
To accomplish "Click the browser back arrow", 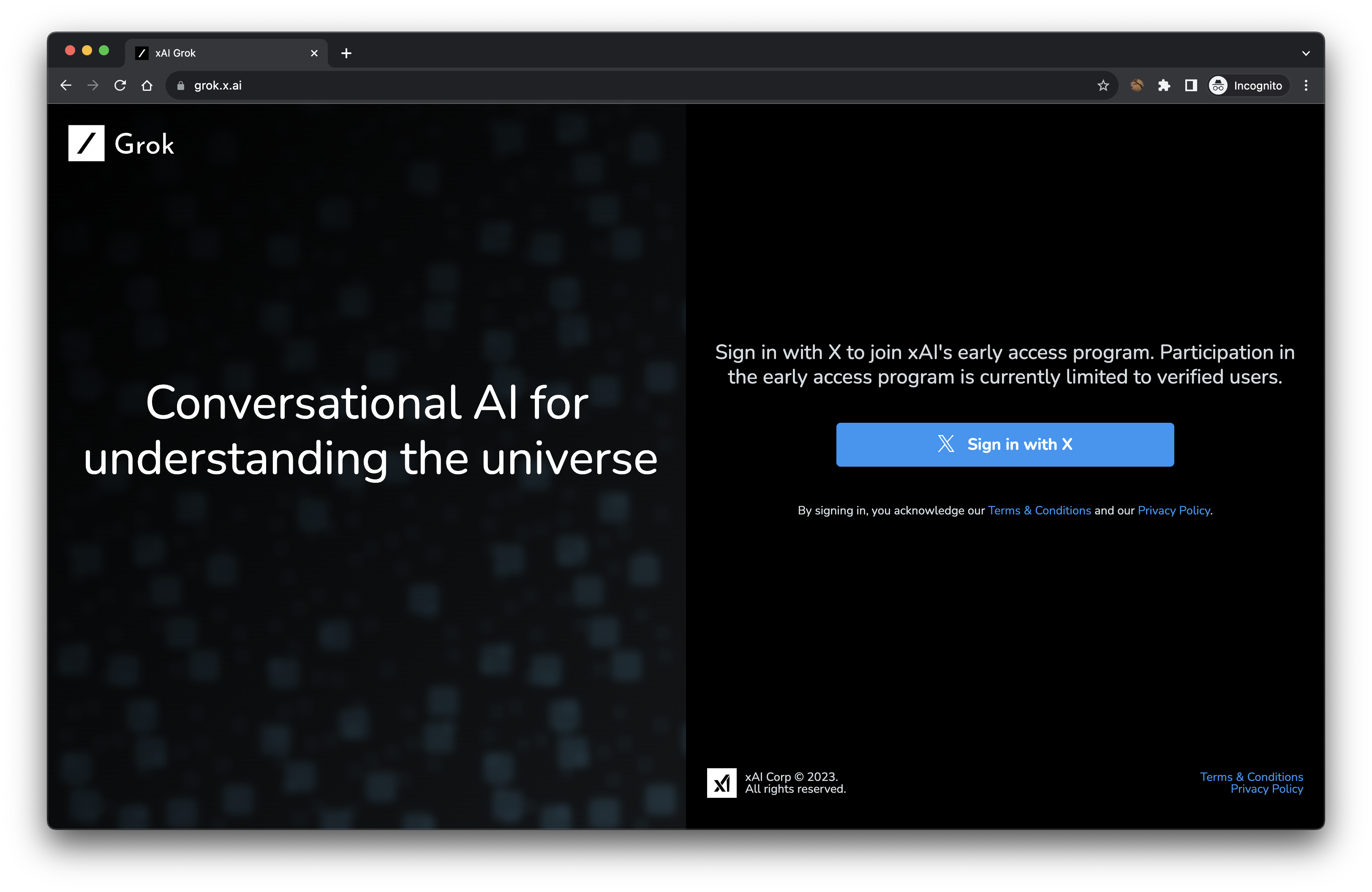I will tap(66, 85).
